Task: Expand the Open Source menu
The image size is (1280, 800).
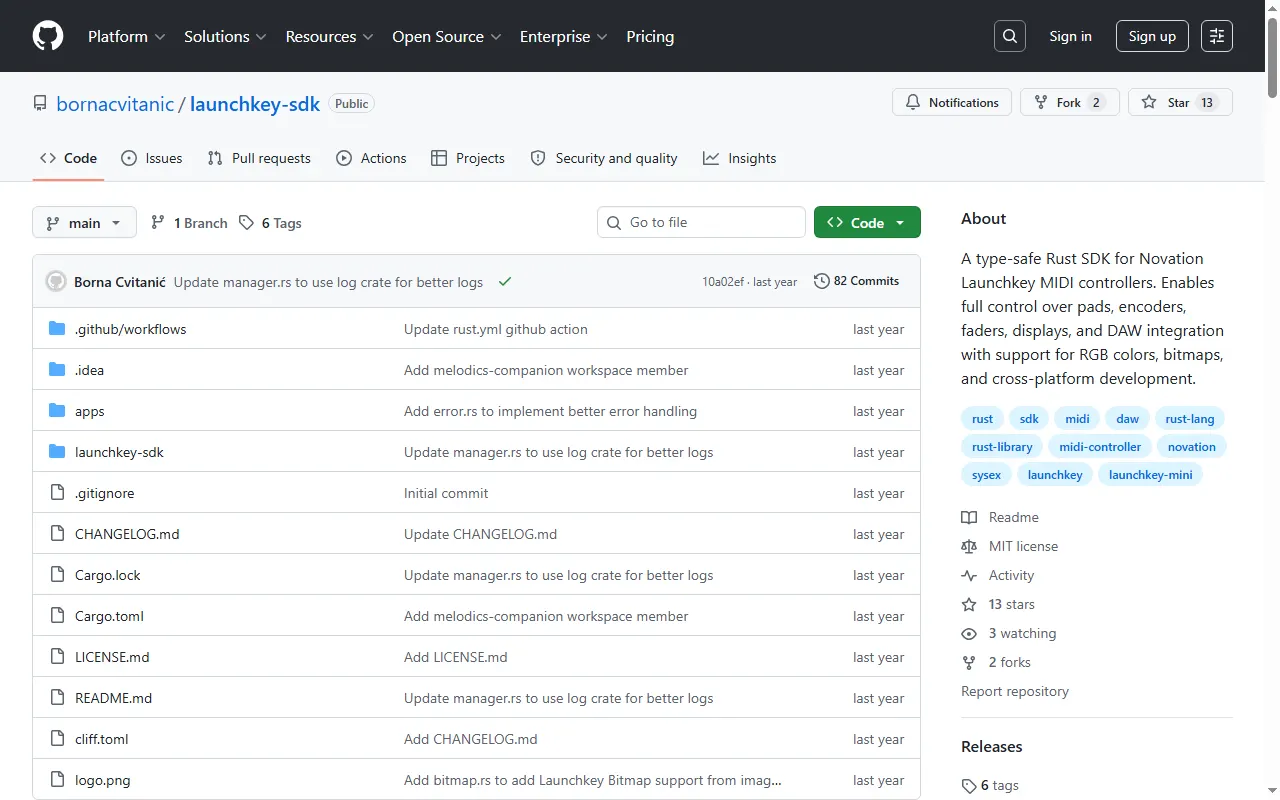Action: tap(447, 36)
